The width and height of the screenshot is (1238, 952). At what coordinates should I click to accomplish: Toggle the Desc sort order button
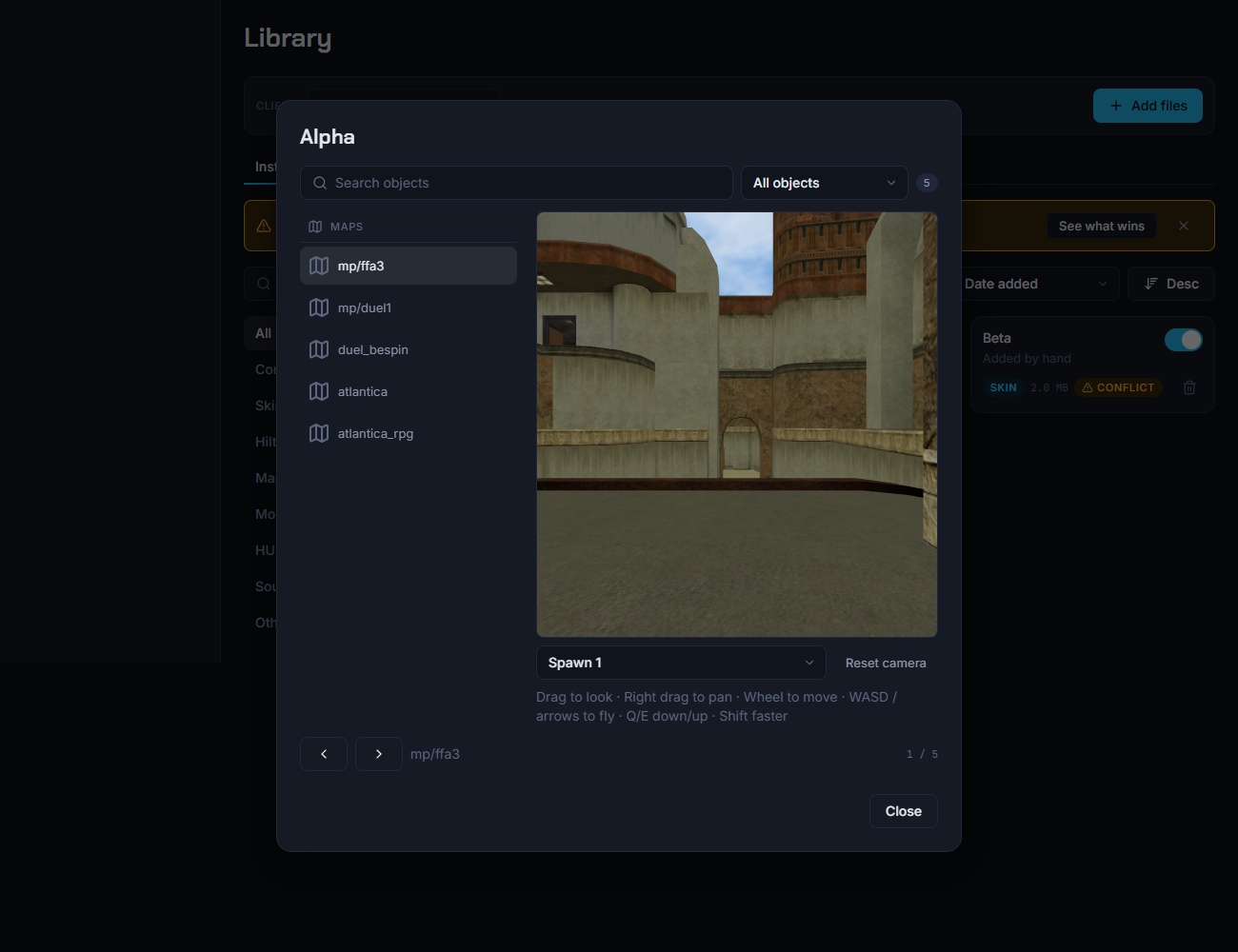[x=1171, y=284]
